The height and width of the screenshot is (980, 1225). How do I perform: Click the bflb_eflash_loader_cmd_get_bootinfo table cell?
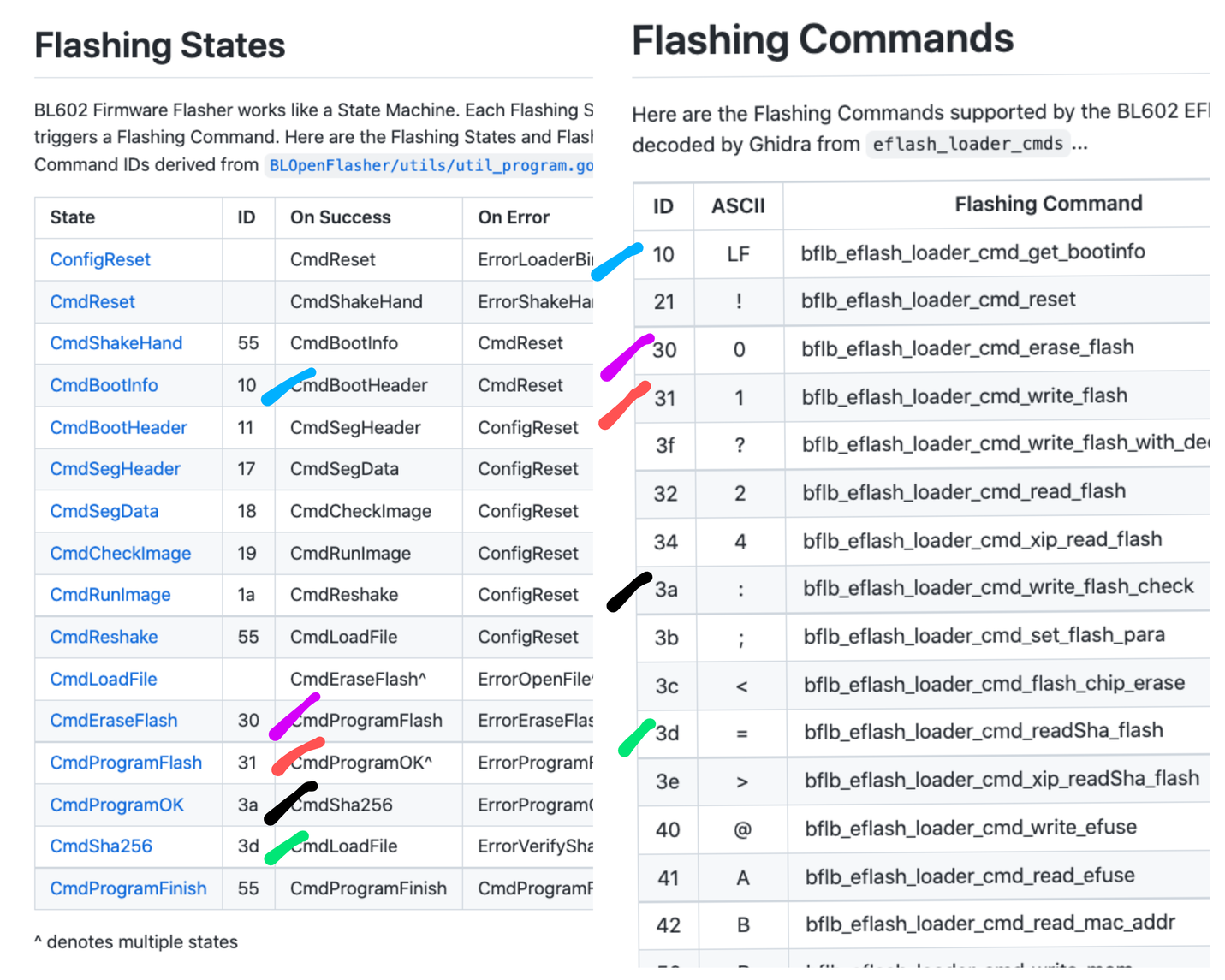(972, 252)
